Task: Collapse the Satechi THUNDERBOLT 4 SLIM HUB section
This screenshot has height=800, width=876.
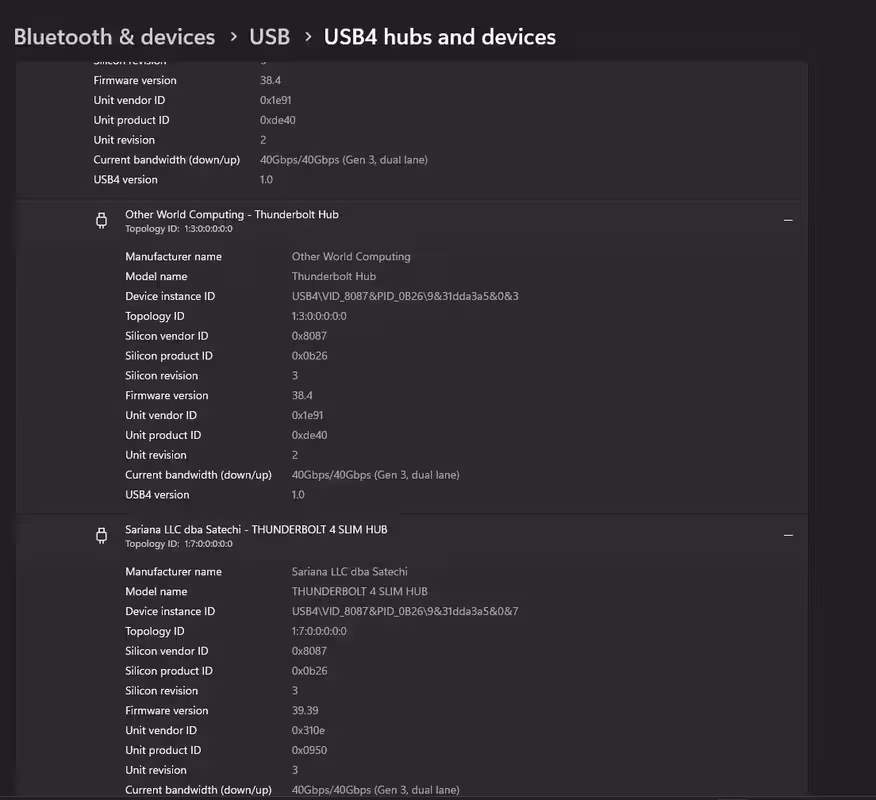Action: [x=788, y=536]
